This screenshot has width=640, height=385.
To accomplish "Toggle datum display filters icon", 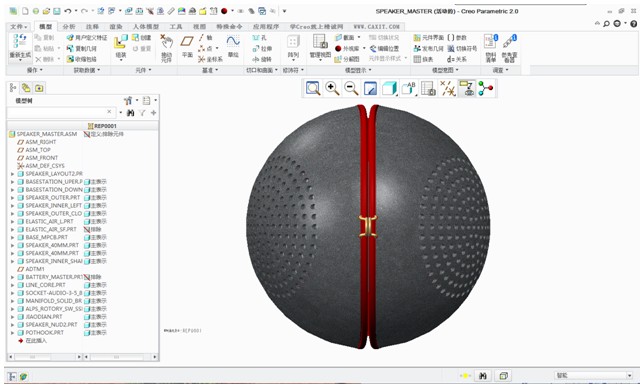I will [447, 88].
